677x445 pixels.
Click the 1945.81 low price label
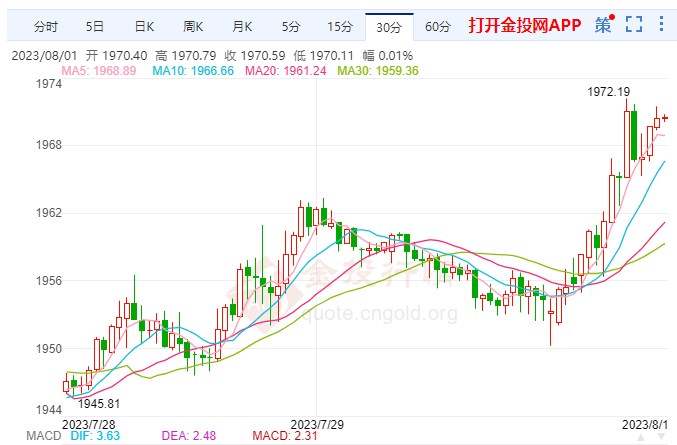pyautogui.click(x=99, y=404)
